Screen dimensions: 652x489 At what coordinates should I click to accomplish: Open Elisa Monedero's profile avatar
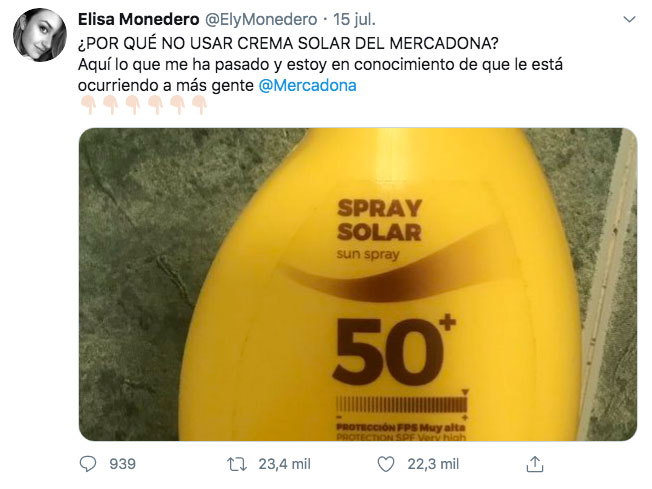point(40,35)
